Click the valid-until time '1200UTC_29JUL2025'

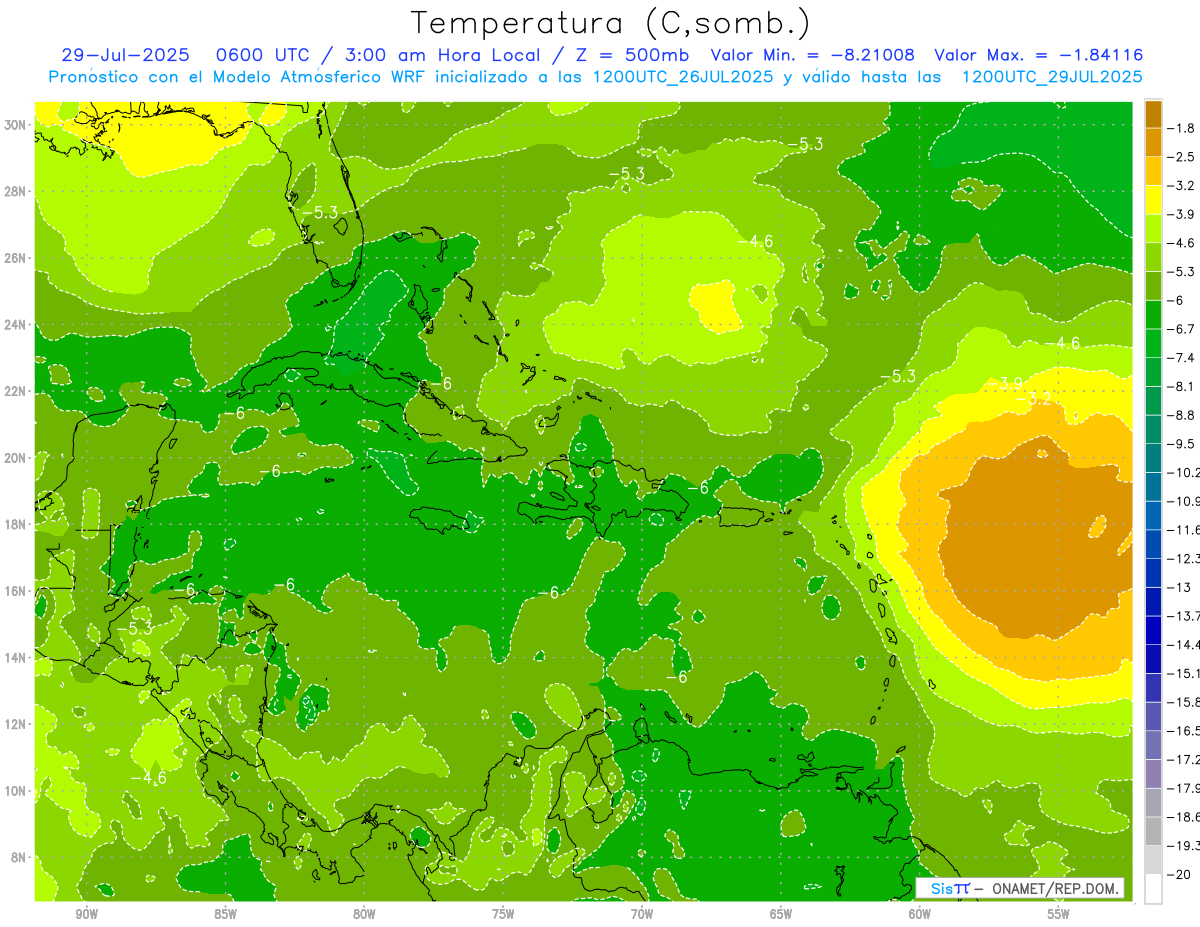pyautogui.click(x=1051, y=77)
